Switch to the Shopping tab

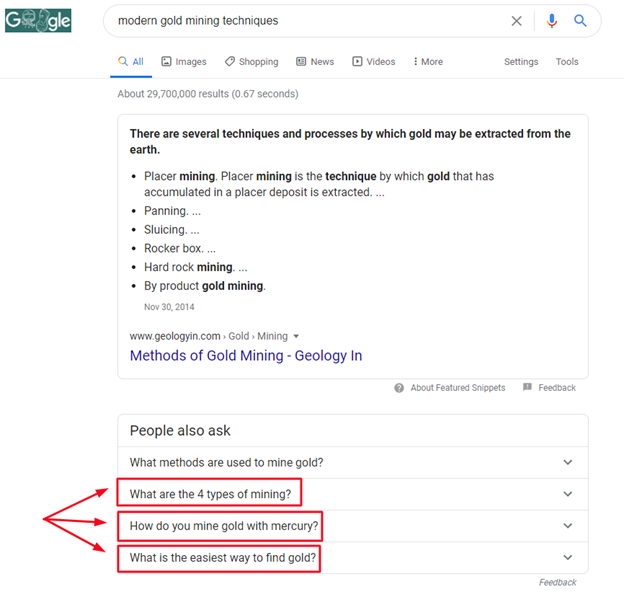[252, 62]
